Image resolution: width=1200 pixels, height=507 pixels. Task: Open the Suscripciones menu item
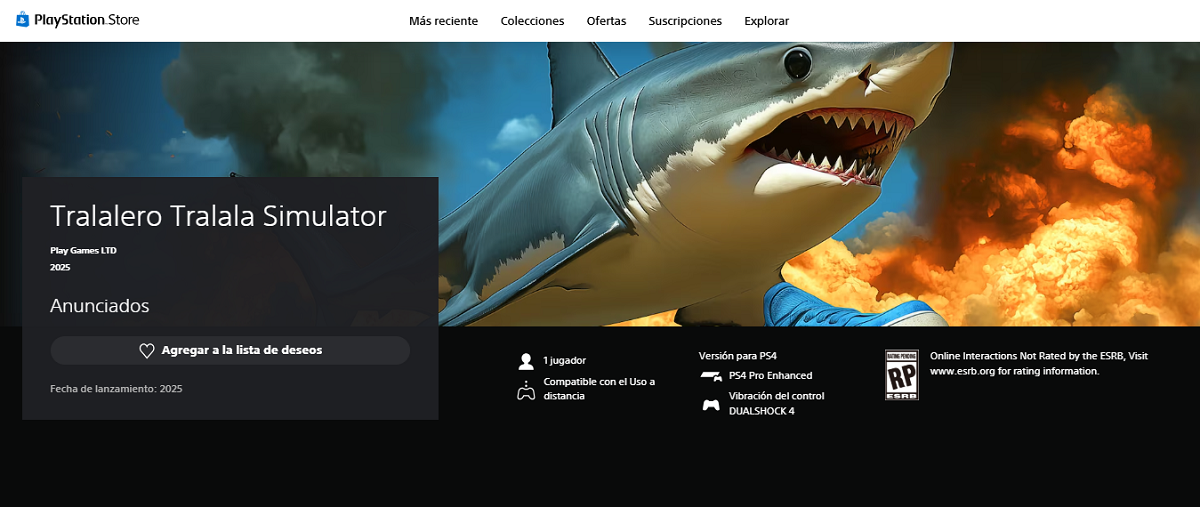685,21
